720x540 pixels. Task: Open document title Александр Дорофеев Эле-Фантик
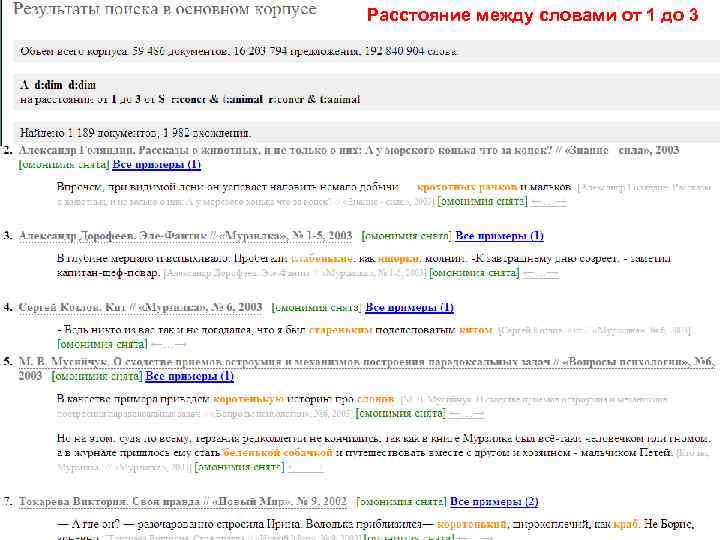click(x=185, y=236)
